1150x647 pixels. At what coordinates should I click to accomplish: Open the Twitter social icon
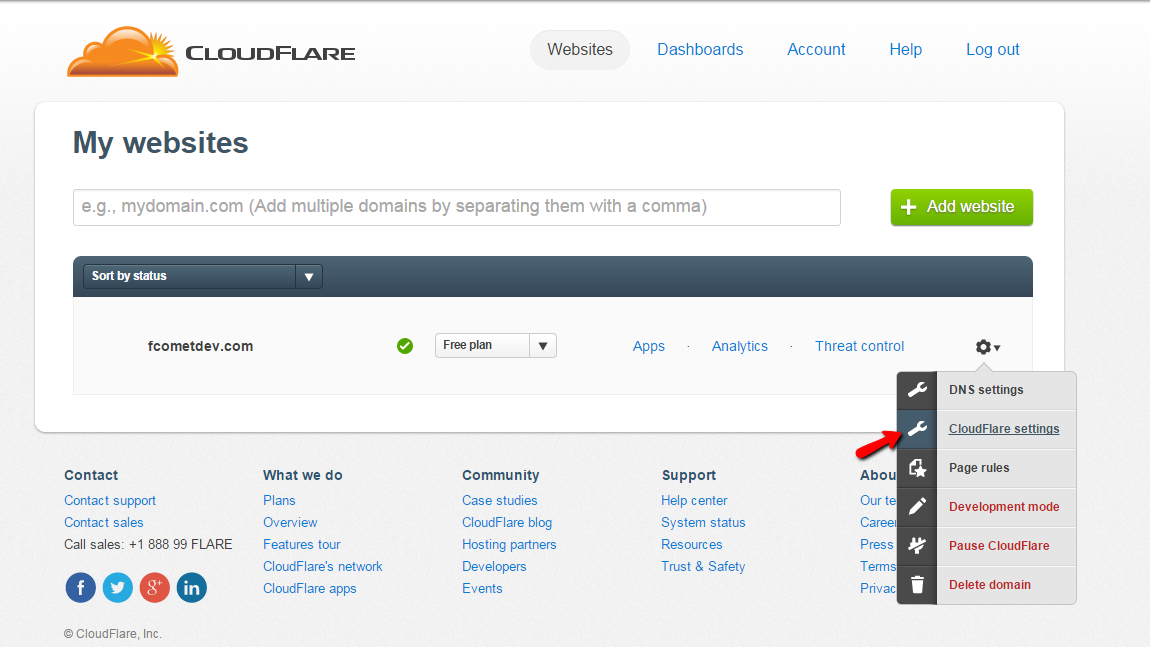point(117,588)
